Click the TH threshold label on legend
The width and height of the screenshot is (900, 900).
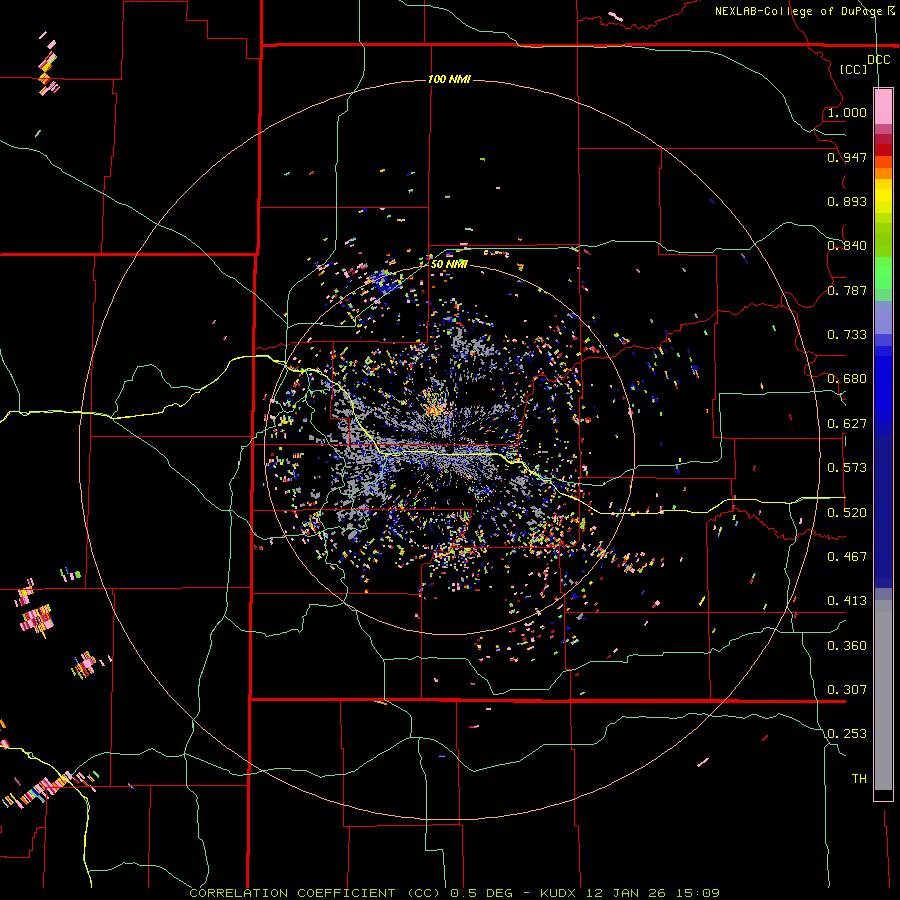pyautogui.click(x=859, y=779)
